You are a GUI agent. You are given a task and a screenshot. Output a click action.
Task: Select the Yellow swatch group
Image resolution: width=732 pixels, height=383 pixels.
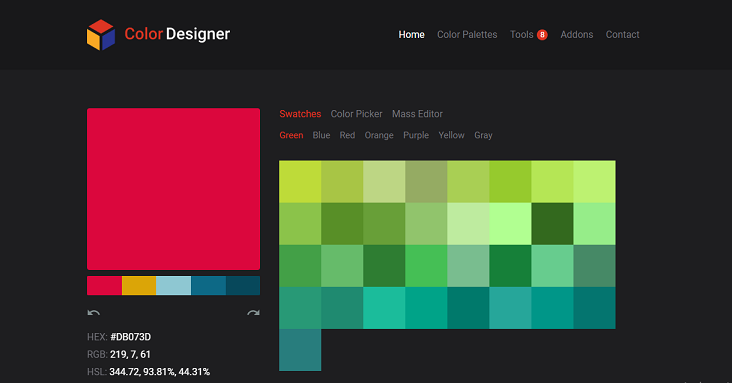451,135
